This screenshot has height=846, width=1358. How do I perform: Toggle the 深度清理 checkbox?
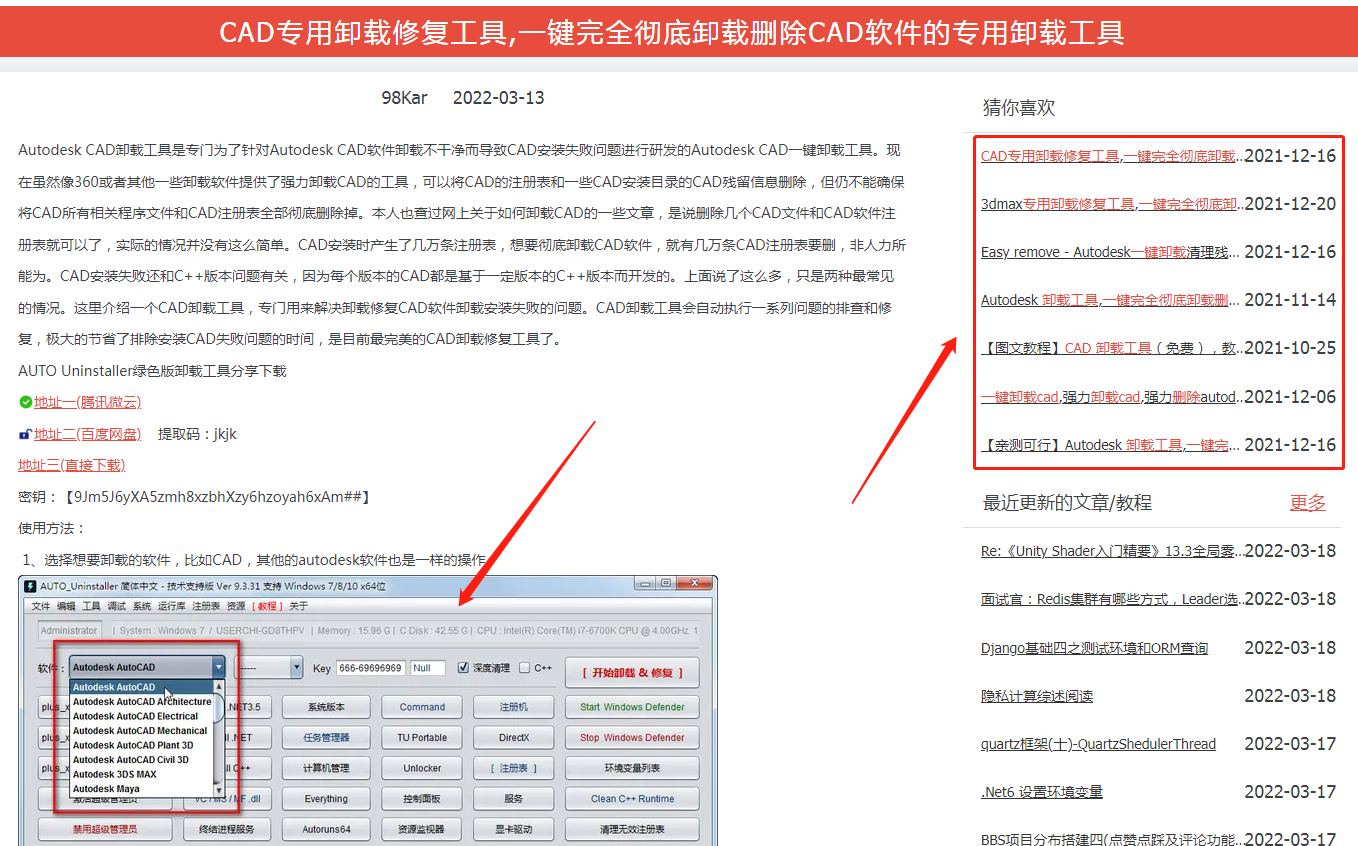[462, 667]
